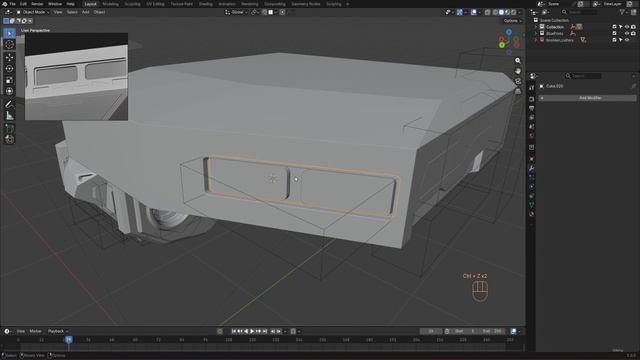Hide the Collection row eye icon

pos(627,27)
